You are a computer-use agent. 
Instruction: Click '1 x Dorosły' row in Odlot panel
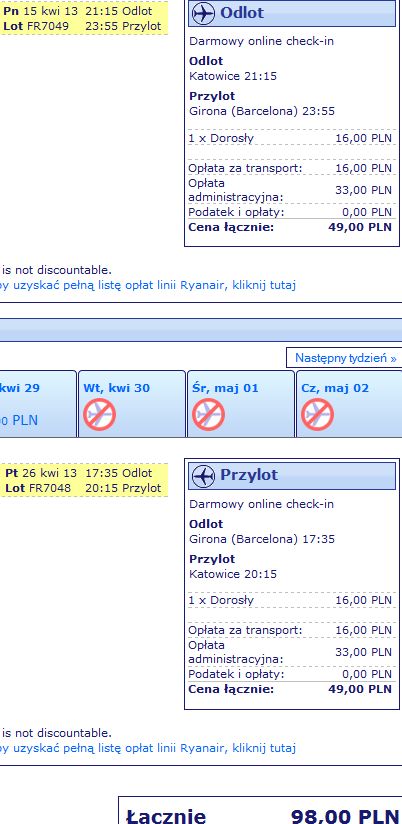tap(291, 138)
